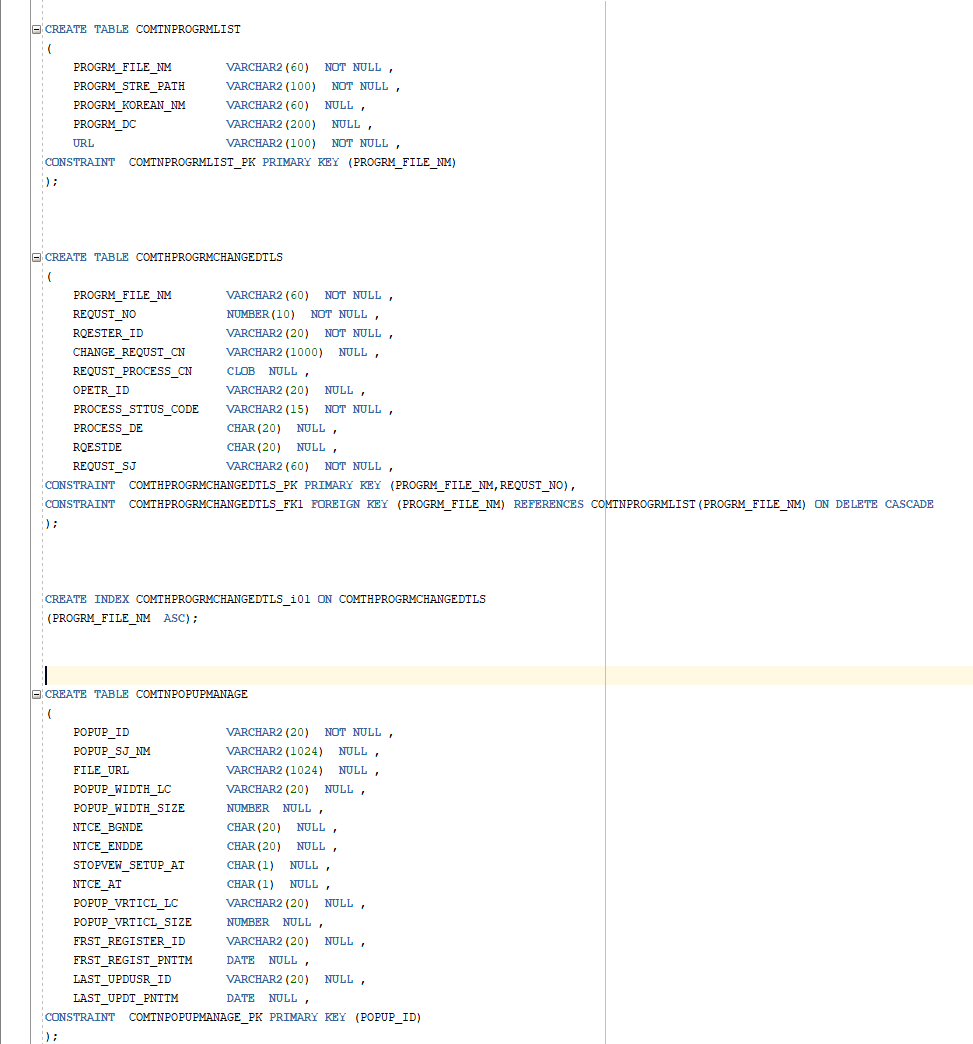Click the FRST_REGIST_PNTTM column name
The image size is (973, 1044).
click(133, 960)
